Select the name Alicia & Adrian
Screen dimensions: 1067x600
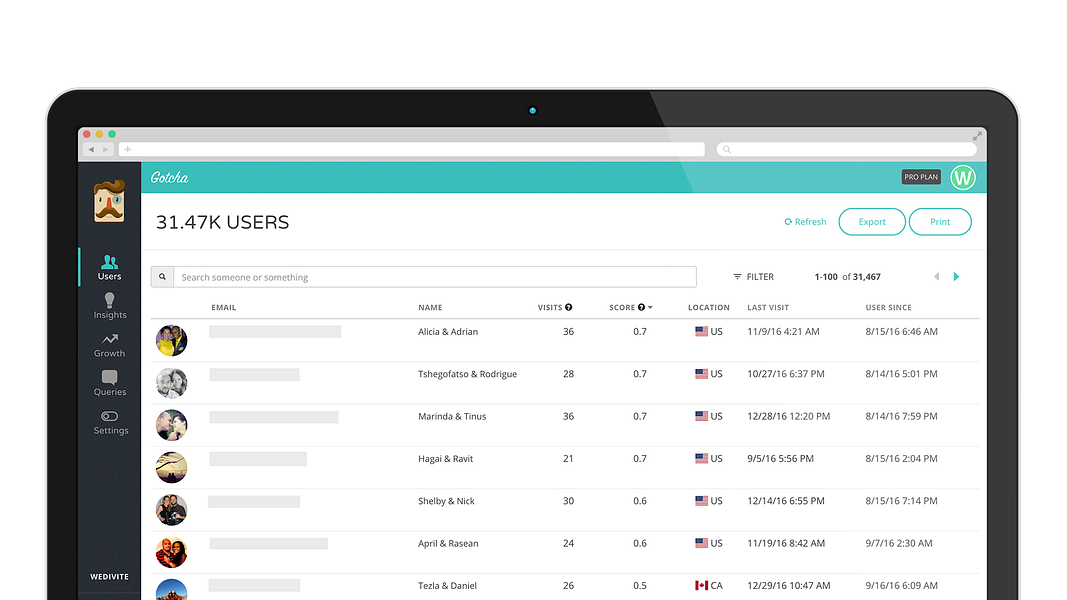point(448,331)
